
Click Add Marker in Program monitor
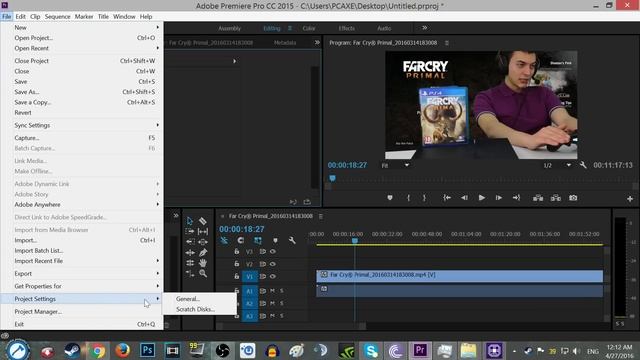tap(390, 198)
